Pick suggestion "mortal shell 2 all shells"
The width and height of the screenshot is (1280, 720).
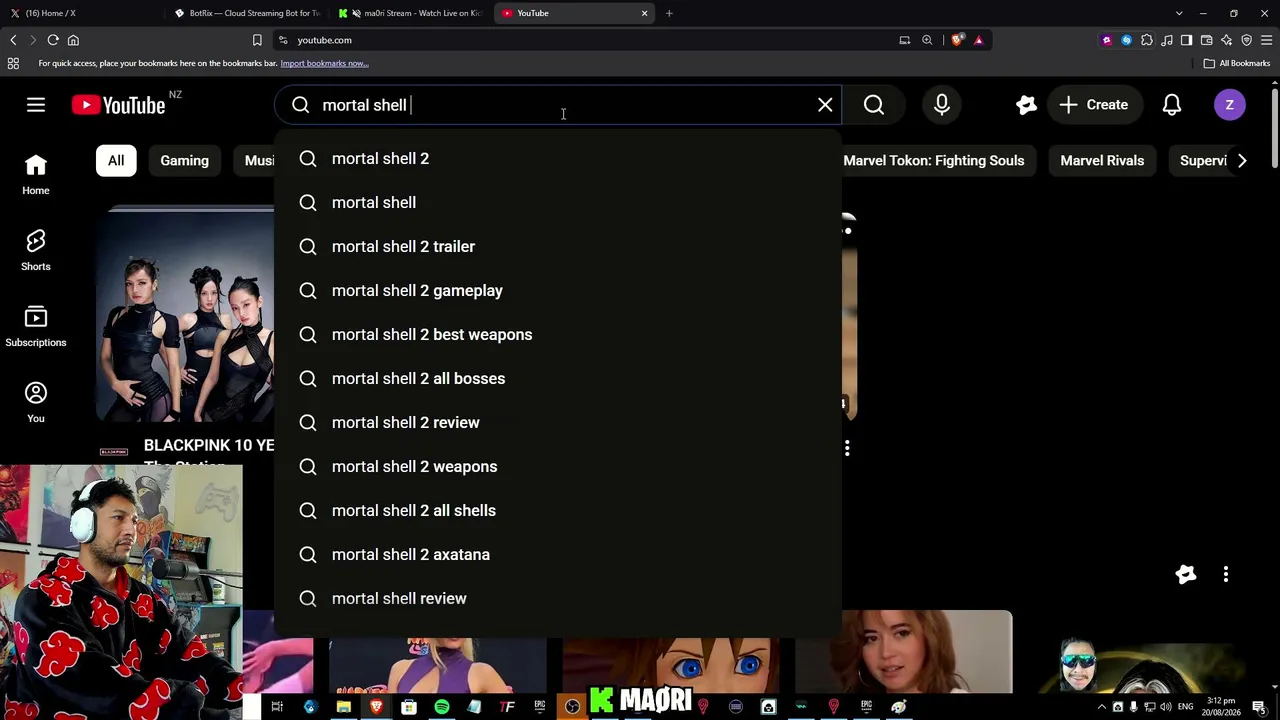tap(558, 510)
